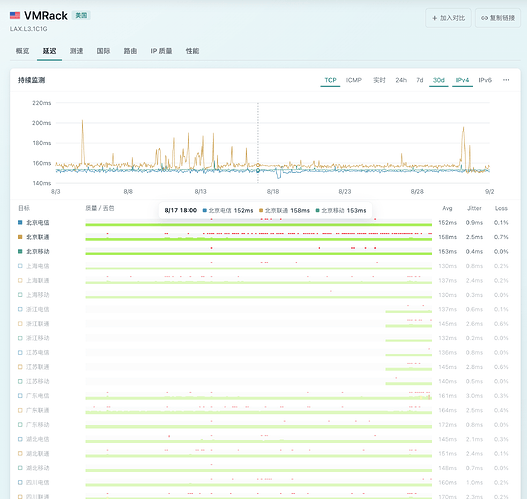Enable the 广东移动 series checkbox
This screenshot has width=527, height=499.
(20, 425)
